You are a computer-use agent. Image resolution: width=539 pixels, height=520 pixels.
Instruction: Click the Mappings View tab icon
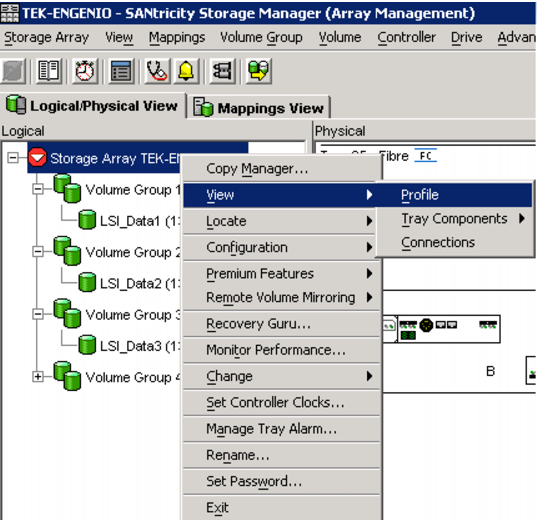[203, 107]
